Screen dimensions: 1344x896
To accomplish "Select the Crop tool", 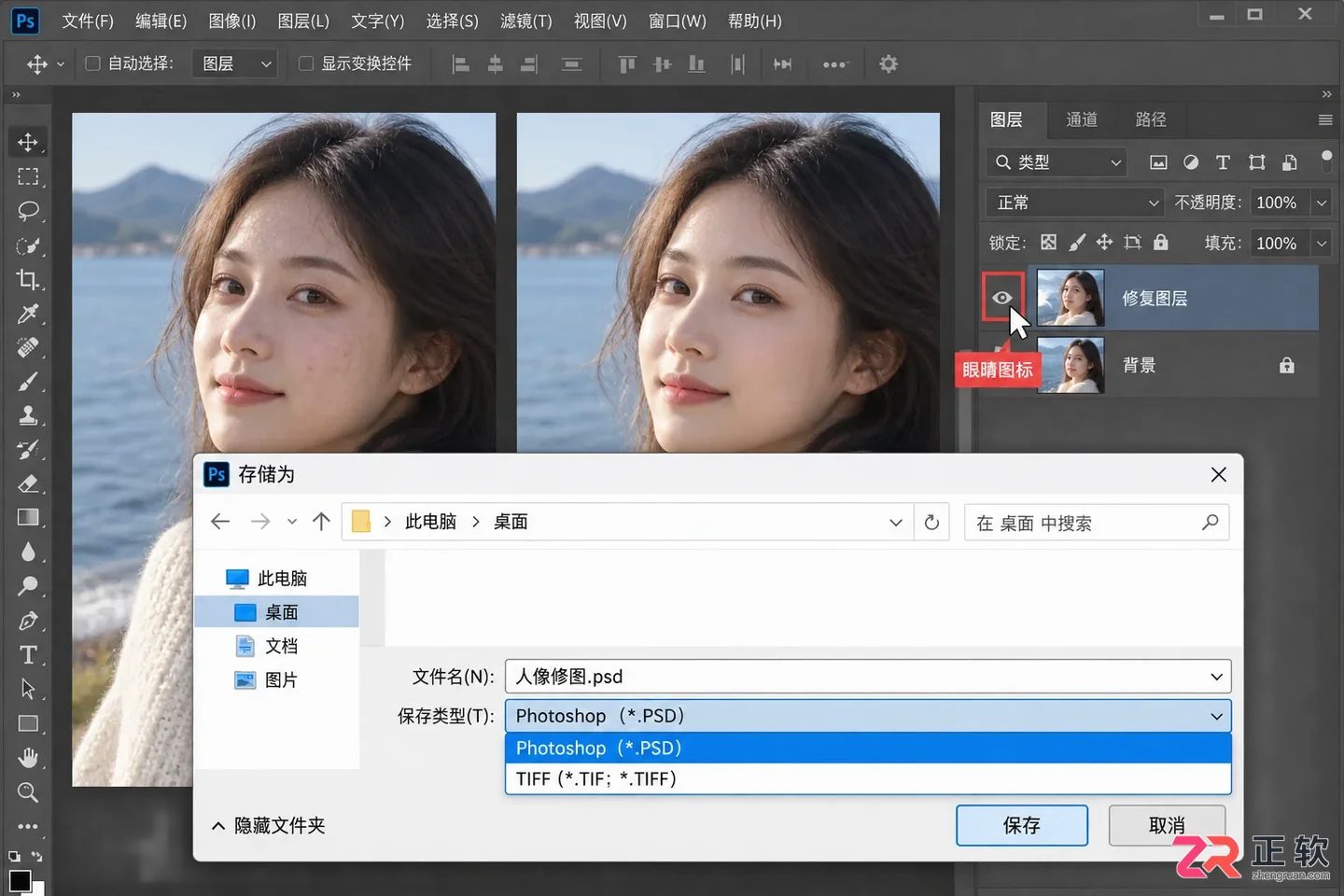I will coord(28,279).
